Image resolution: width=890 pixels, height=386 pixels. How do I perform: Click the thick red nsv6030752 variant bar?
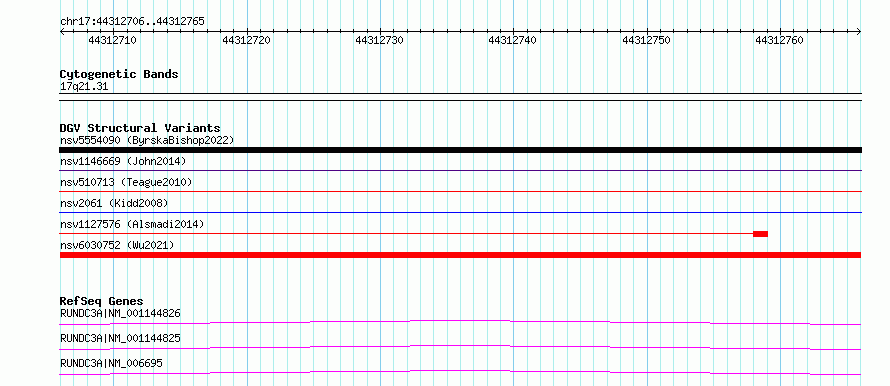pos(460,255)
